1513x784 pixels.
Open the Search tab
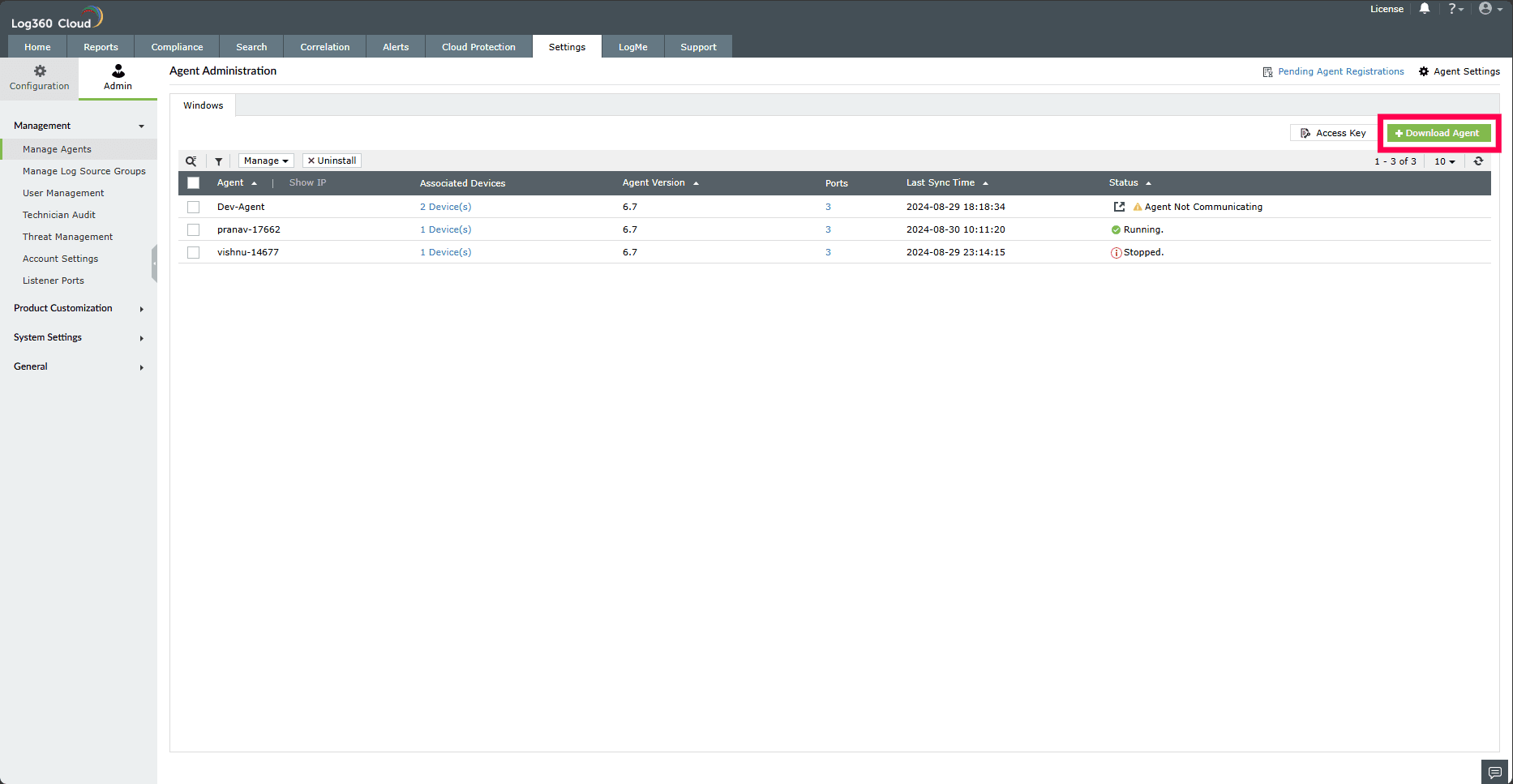coord(251,46)
